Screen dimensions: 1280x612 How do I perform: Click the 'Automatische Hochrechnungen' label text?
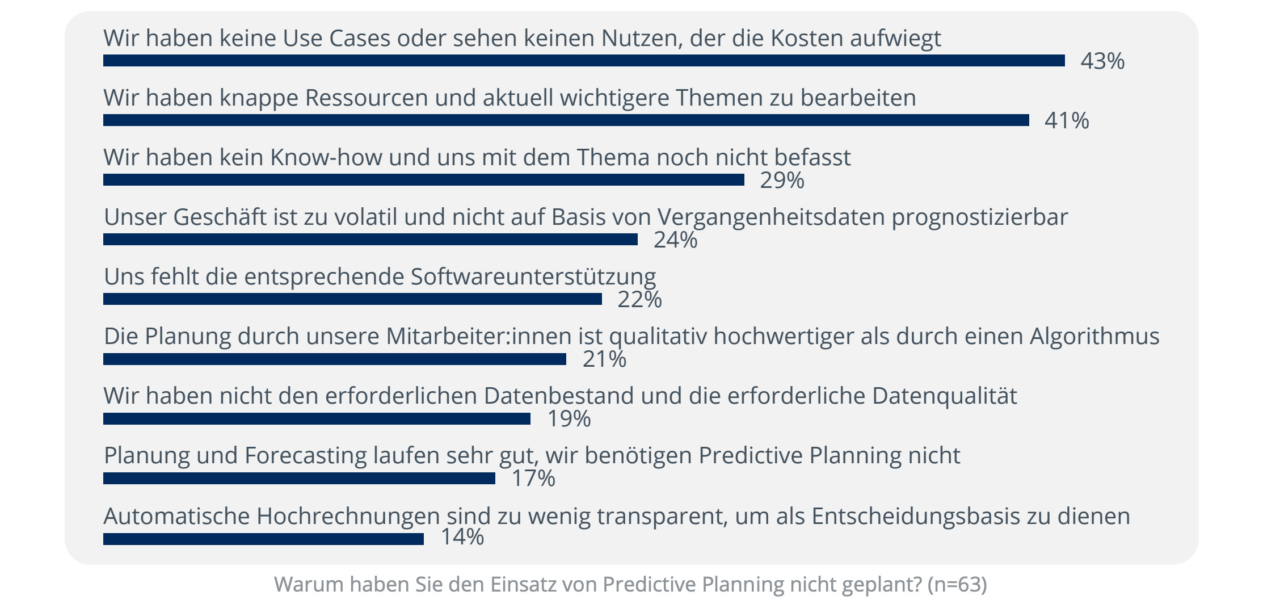click(617, 516)
